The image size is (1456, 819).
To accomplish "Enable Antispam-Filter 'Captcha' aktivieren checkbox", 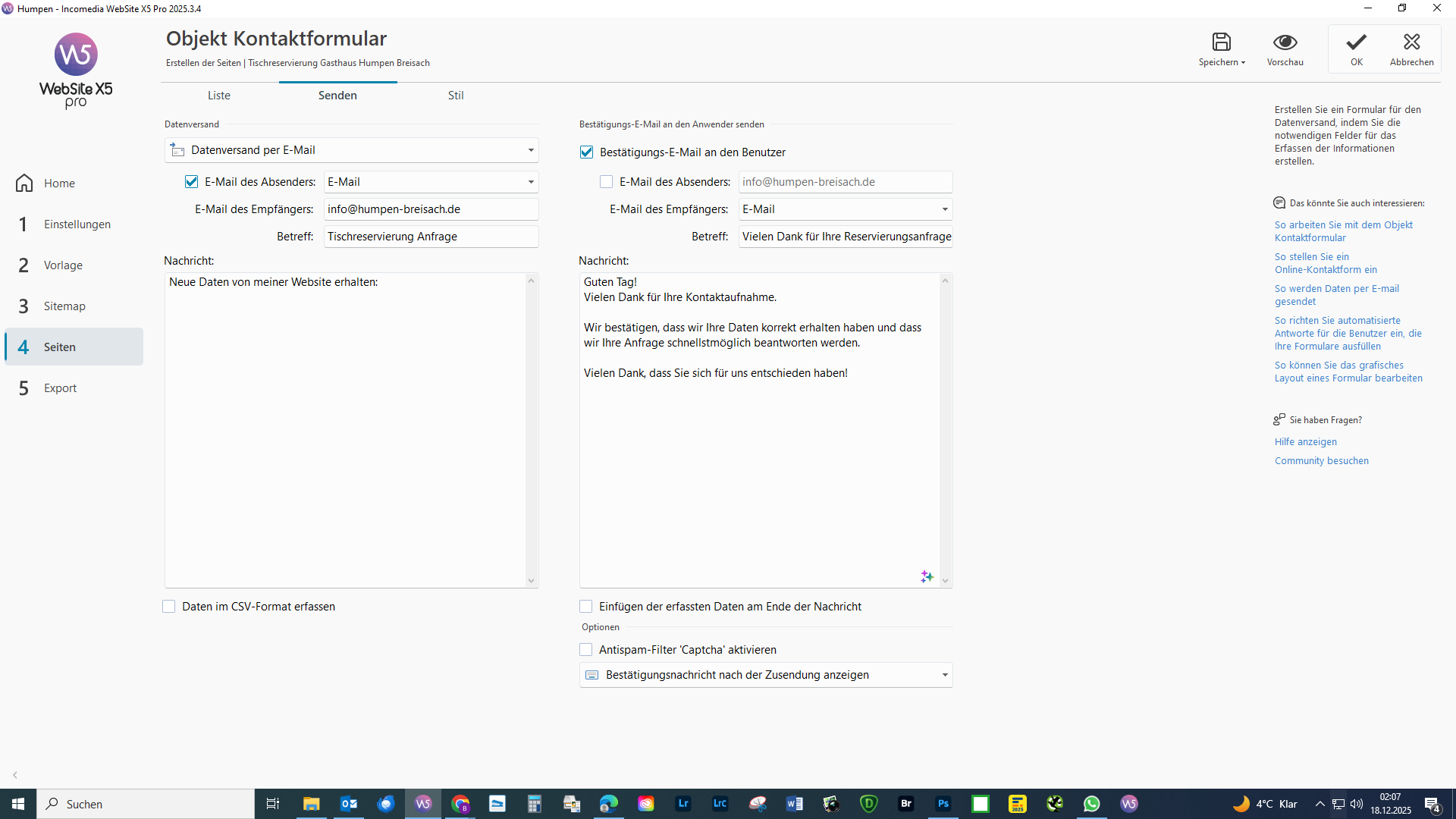I will 586,650.
